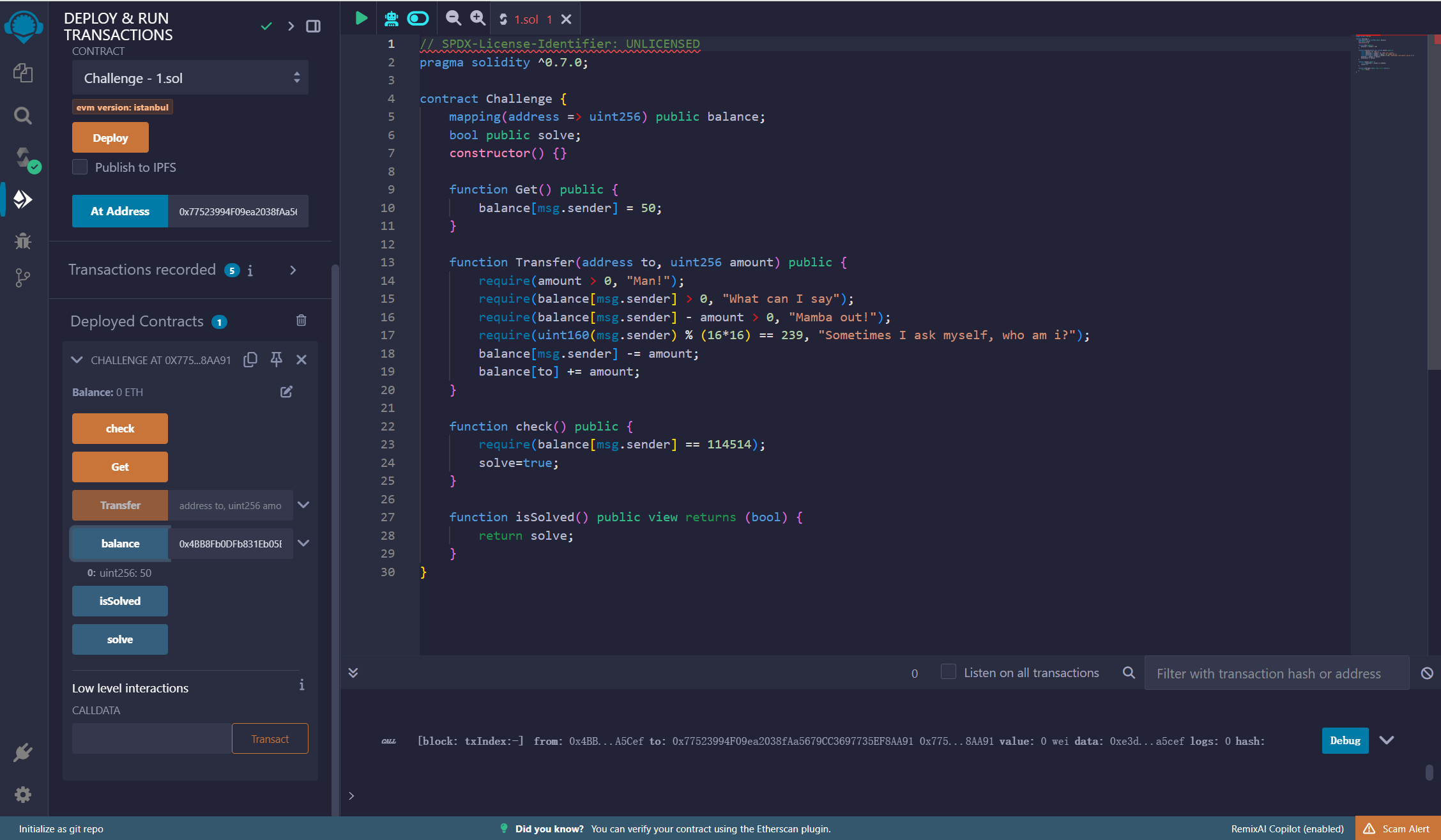The height and width of the screenshot is (840, 1441).
Task: Open the Challenge - 1.sol contract dropdown
Action: pos(190,78)
